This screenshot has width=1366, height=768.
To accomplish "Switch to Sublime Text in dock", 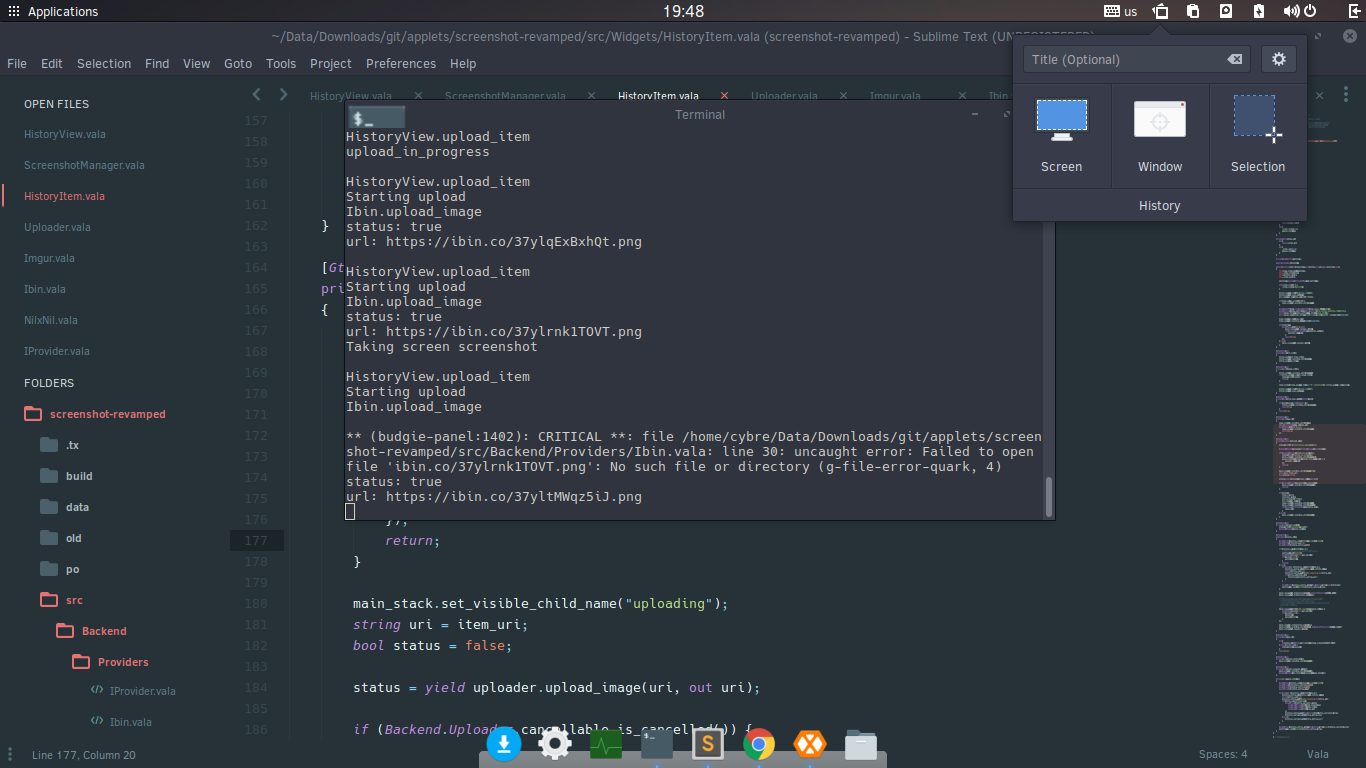I will point(708,744).
